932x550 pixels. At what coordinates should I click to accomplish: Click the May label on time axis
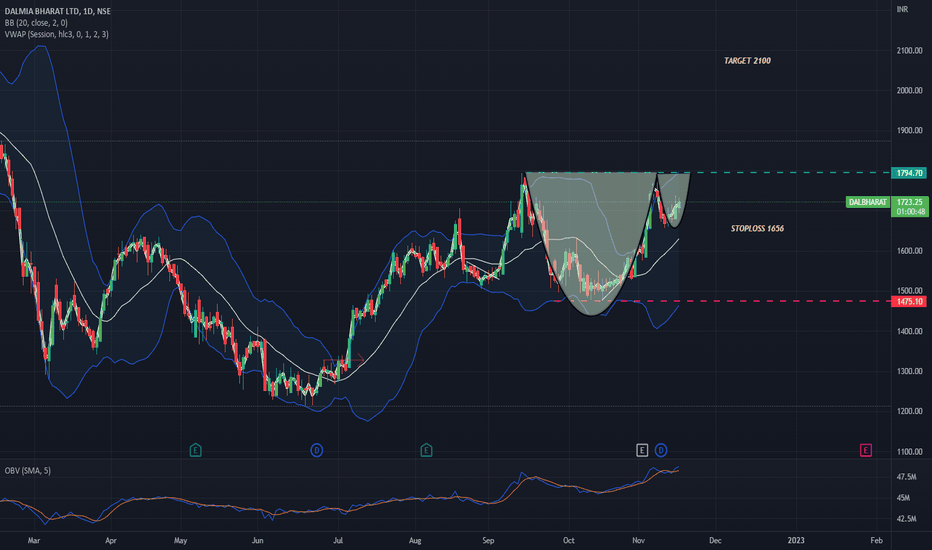click(180, 540)
